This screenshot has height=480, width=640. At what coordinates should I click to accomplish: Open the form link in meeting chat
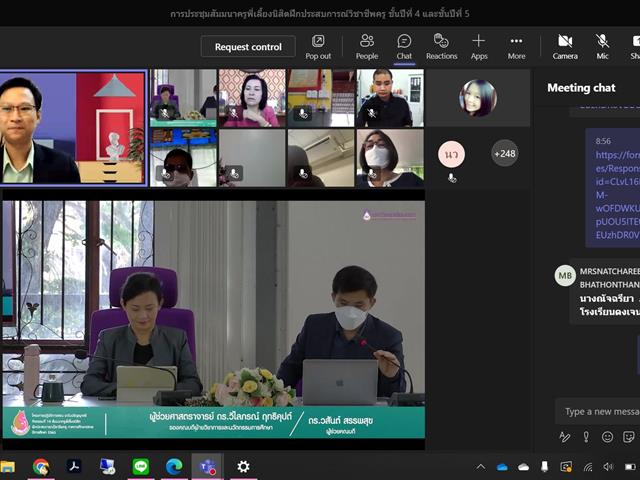pos(617,195)
